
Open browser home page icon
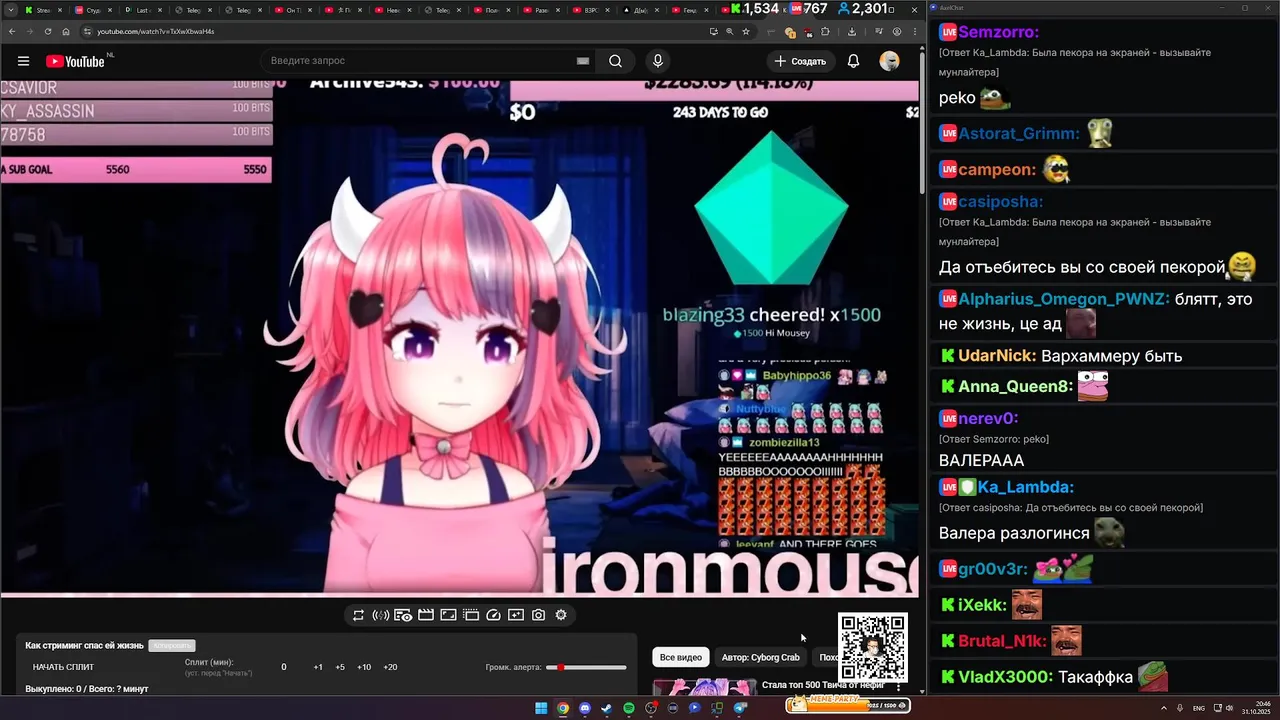point(66,31)
